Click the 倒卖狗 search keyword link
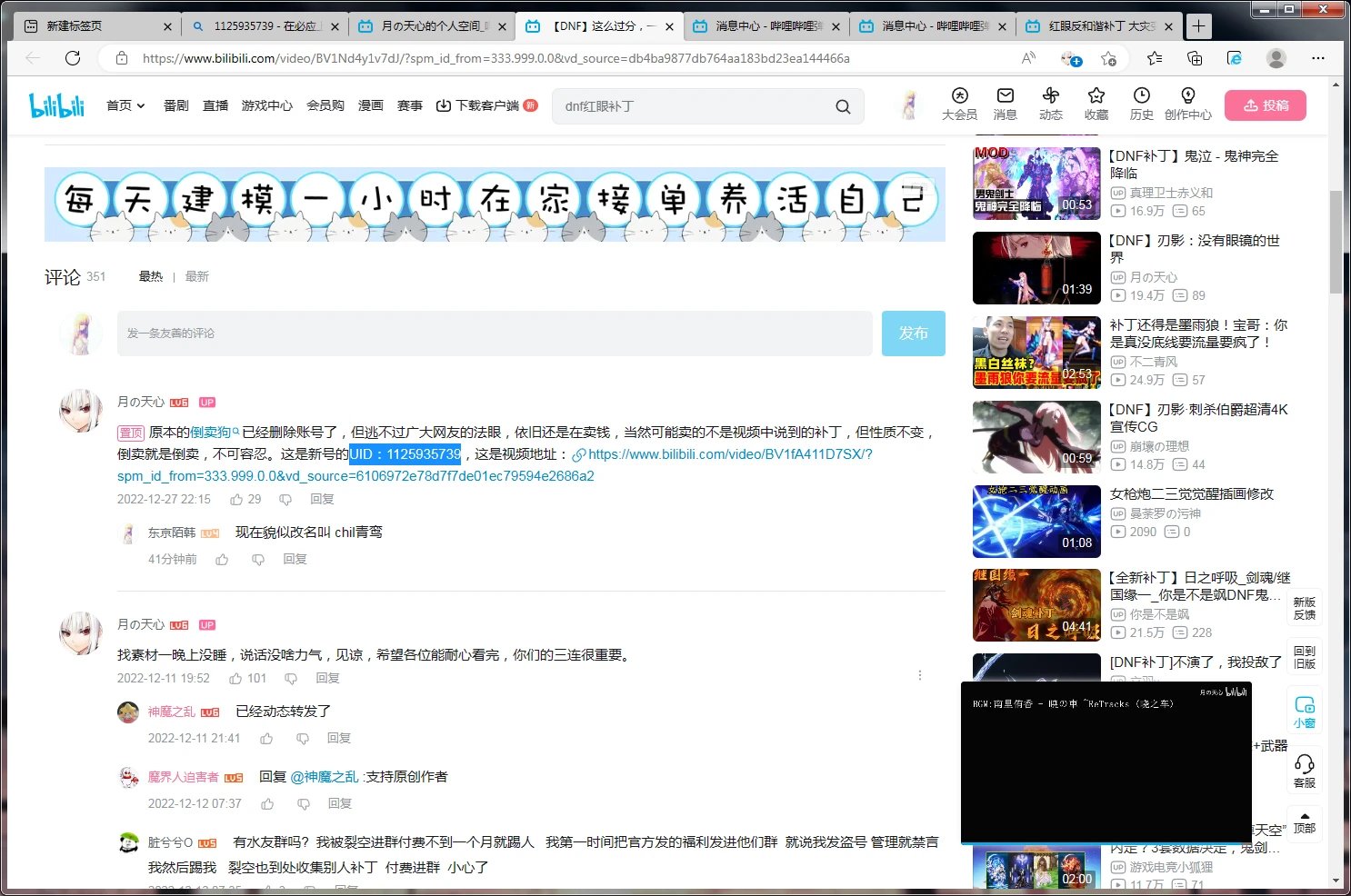Screen dimensions: 1351x896 [x=215, y=433]
